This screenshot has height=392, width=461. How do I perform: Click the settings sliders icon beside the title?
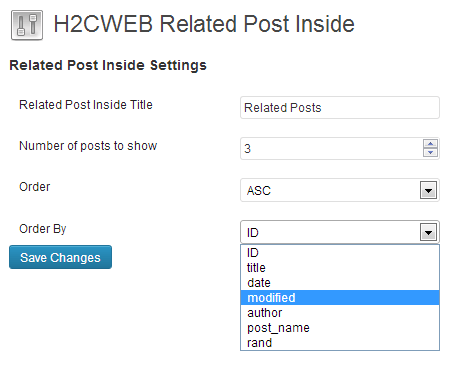(27, 25)
